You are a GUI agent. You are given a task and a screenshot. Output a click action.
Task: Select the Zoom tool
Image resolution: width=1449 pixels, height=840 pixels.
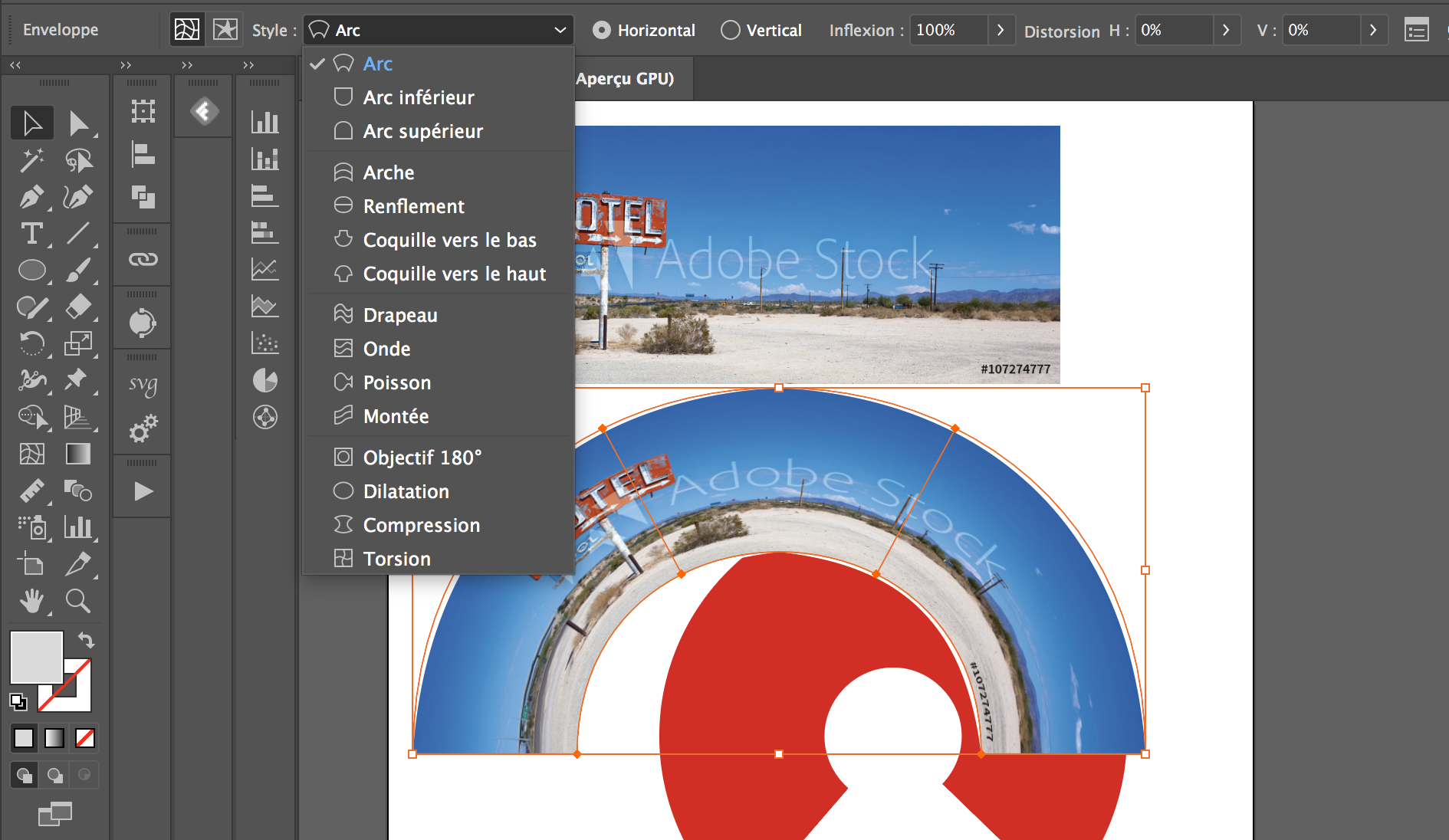[x=79, y=601]
